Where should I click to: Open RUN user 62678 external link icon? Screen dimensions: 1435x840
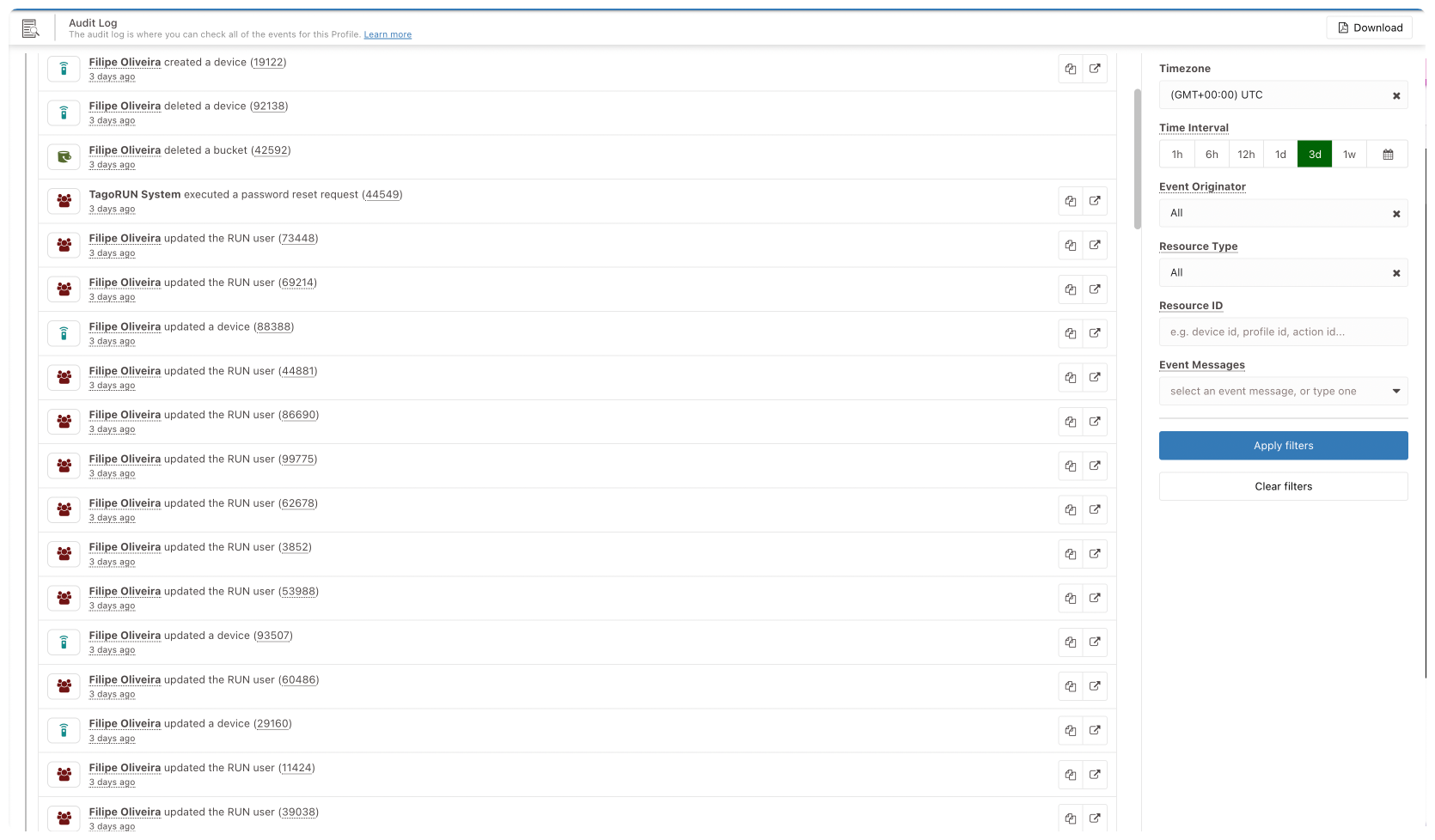tap(1095, 510)
